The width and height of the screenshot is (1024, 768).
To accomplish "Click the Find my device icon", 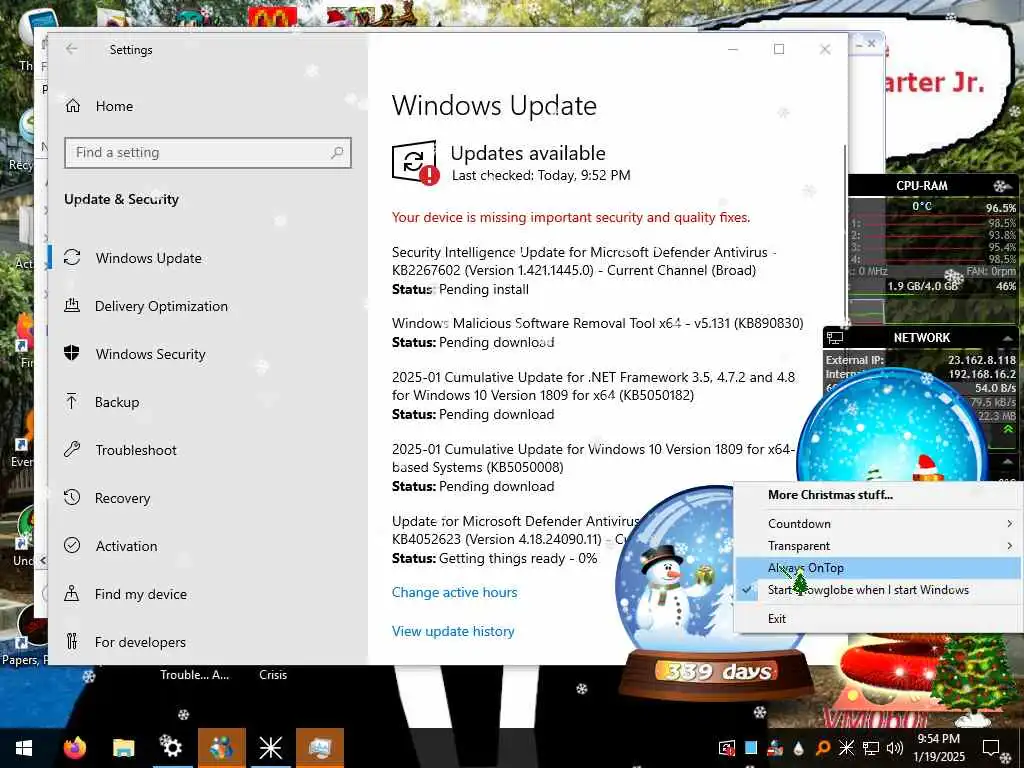I will pyautogui.click(x=72, y=594).
